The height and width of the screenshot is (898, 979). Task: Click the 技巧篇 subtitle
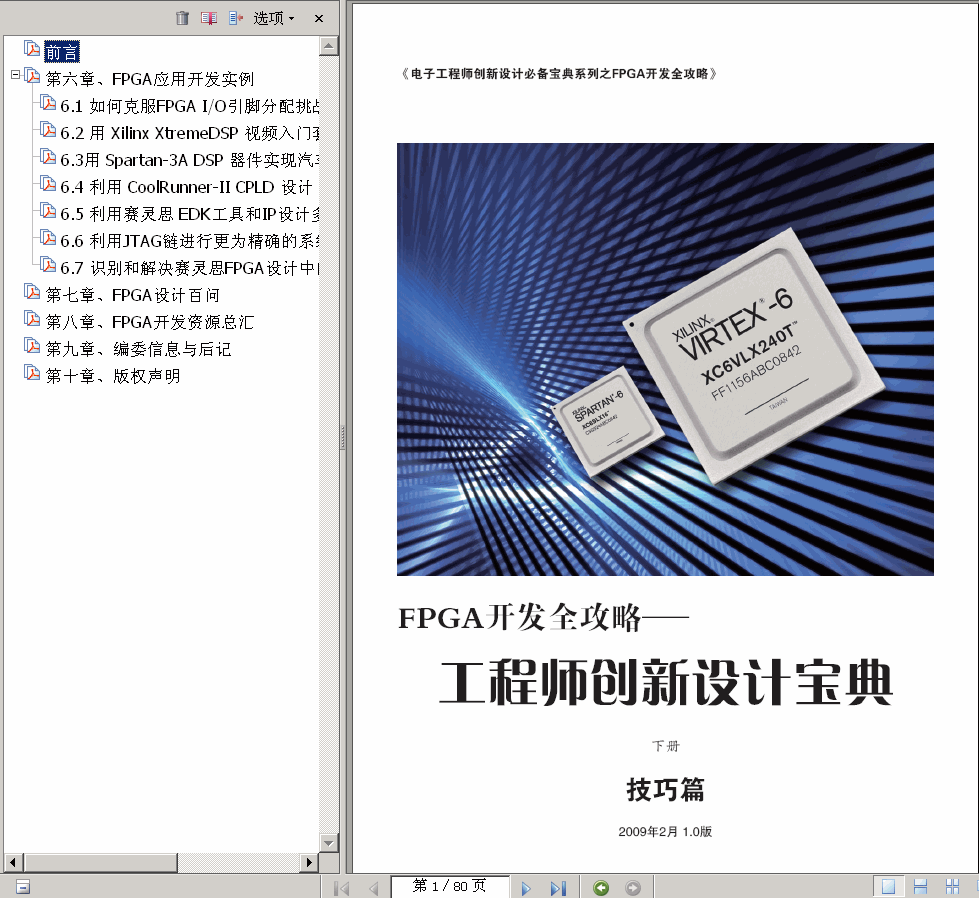pos(666,789)
